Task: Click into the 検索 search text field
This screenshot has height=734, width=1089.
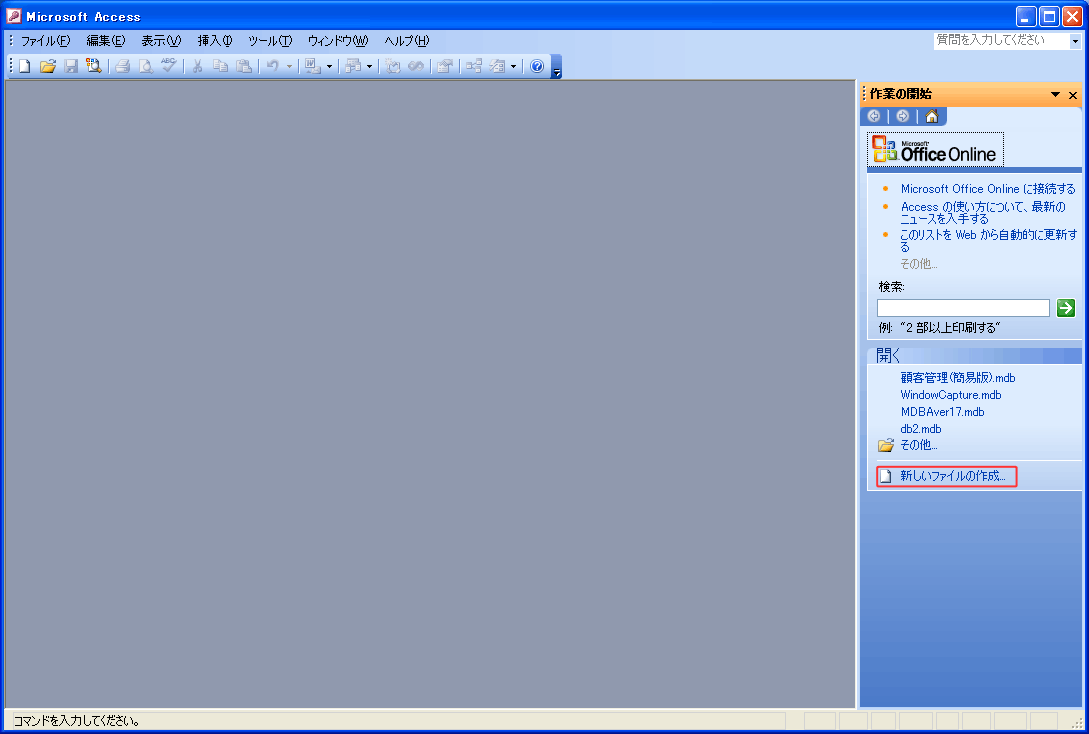Action: click(963, 308)
